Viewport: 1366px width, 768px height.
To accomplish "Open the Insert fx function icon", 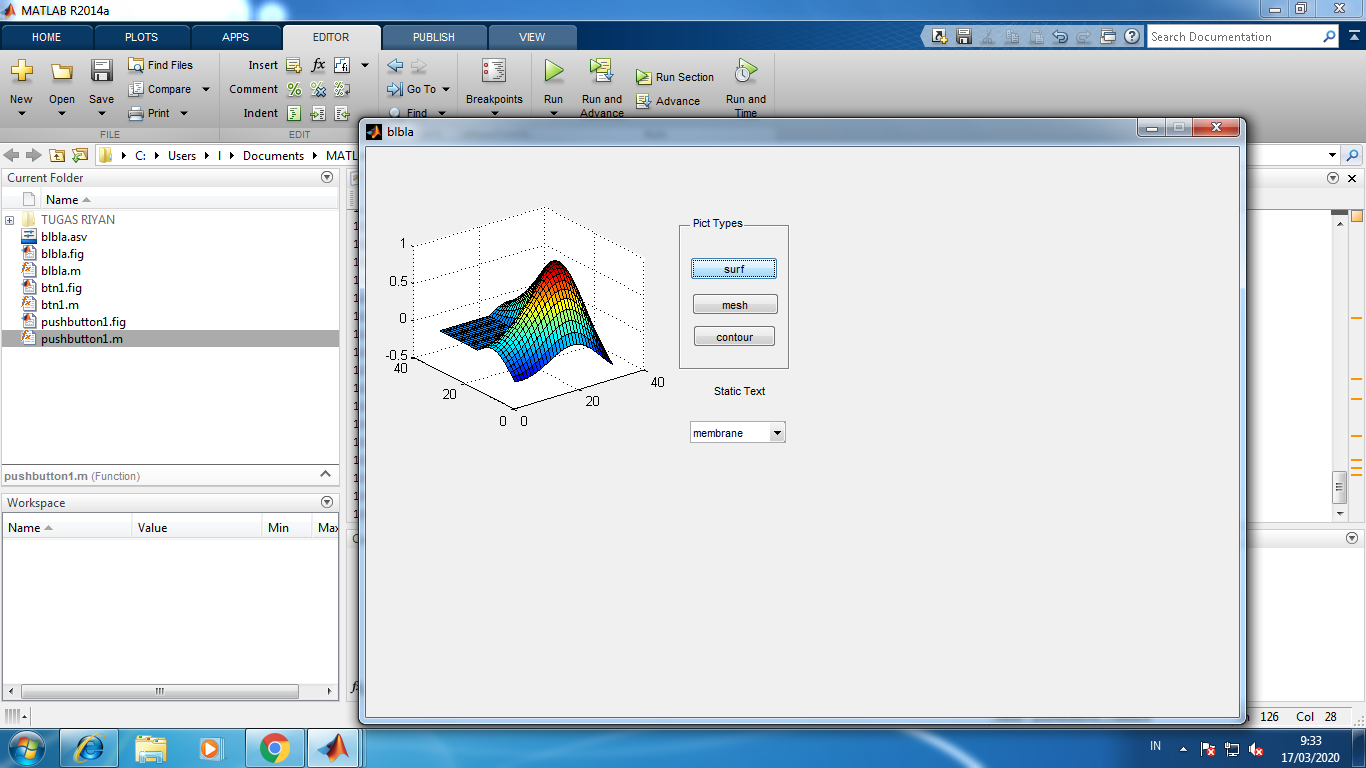I will tap(317, 64).
